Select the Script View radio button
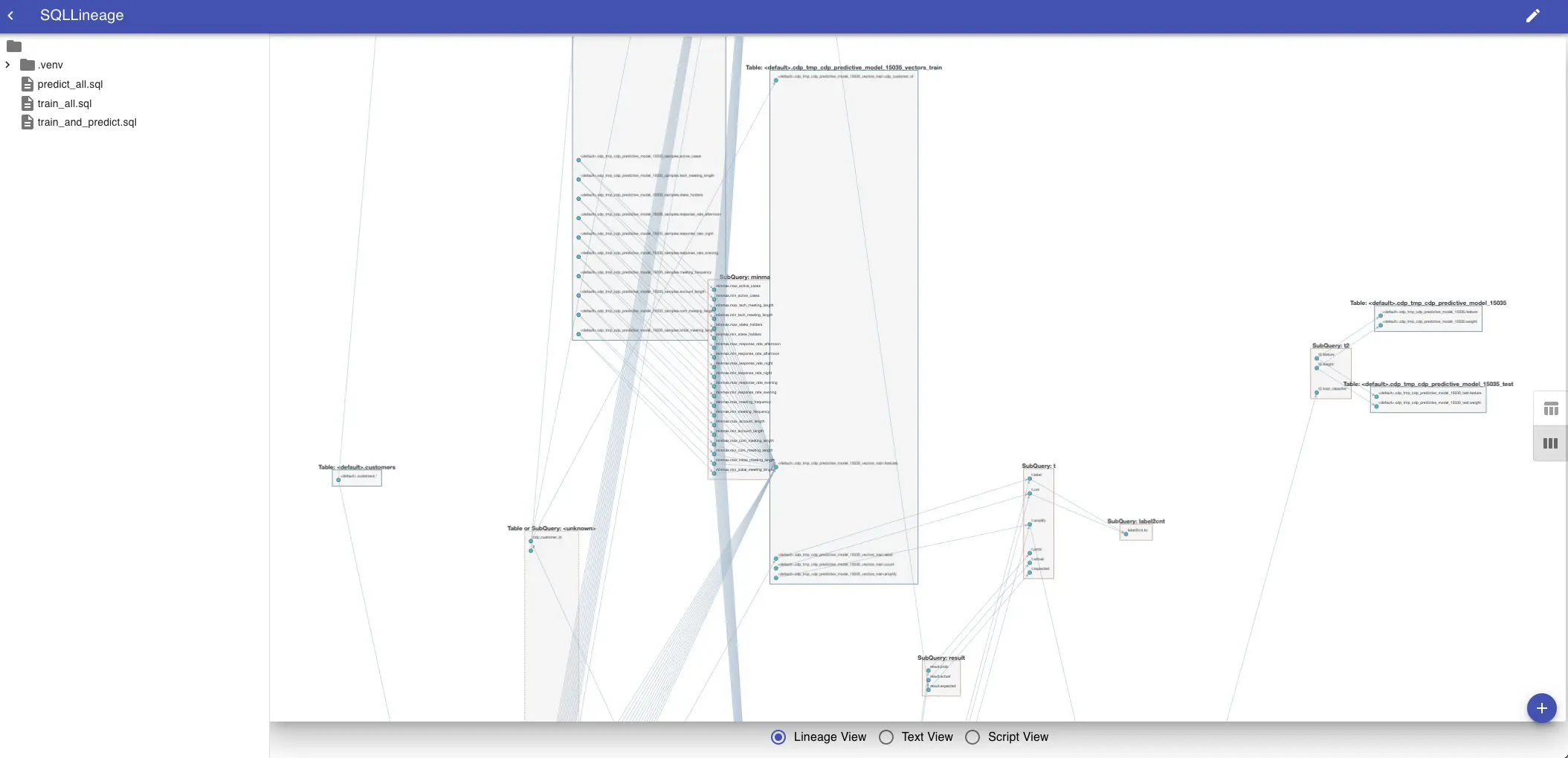The image size is (1568, 758). tap(972, 737)
